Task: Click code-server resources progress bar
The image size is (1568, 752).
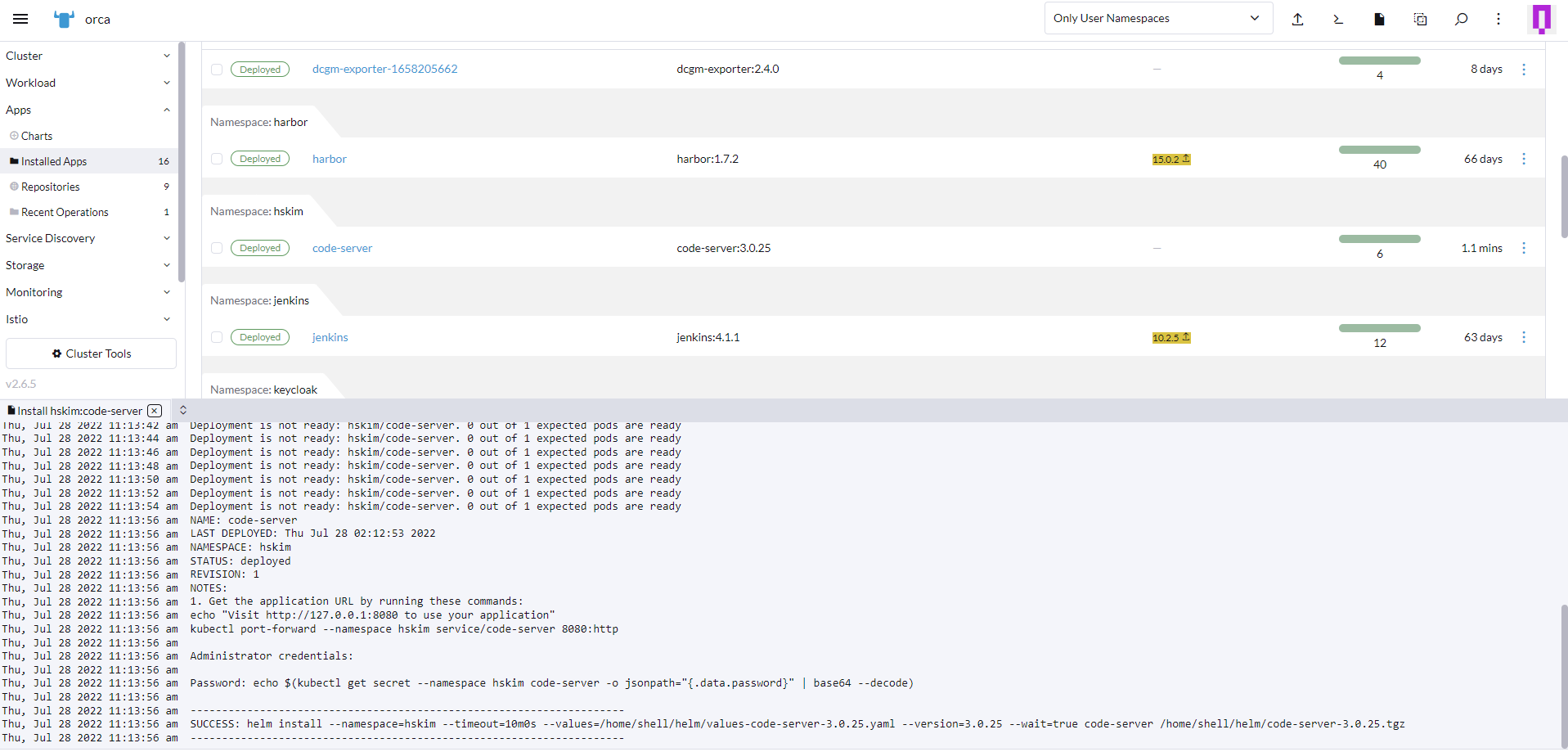Action: (1379, 239)
